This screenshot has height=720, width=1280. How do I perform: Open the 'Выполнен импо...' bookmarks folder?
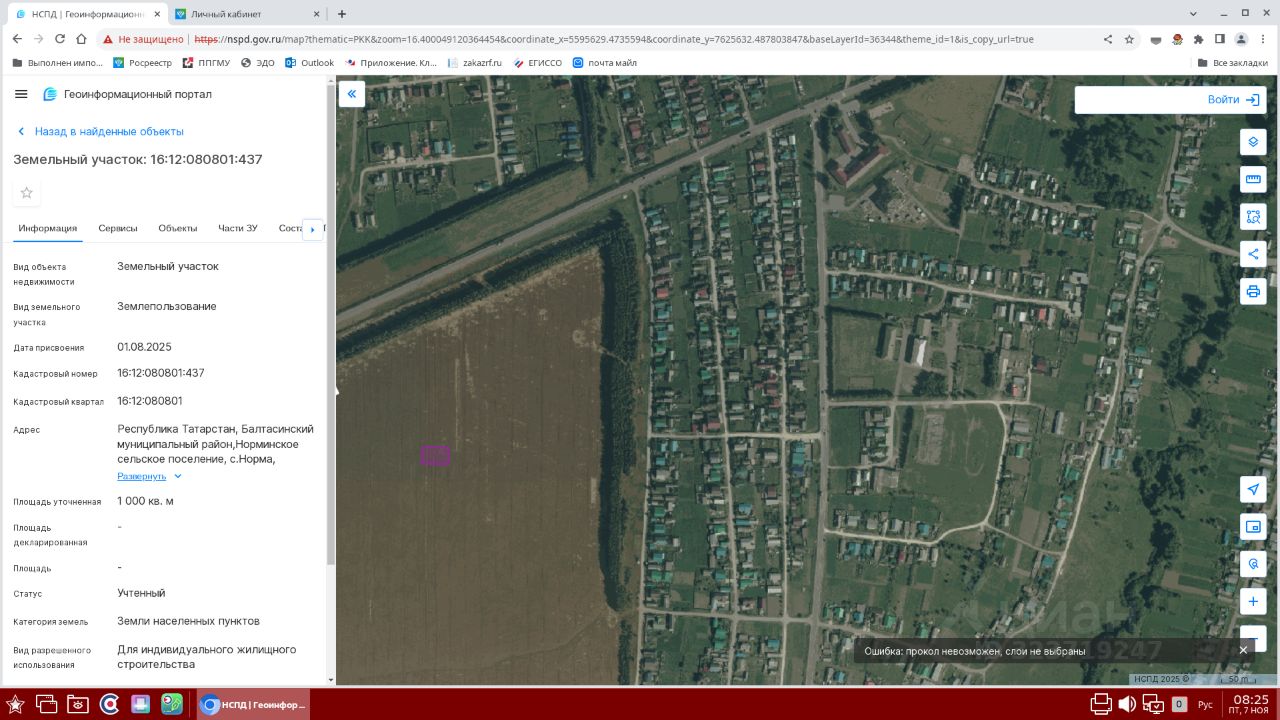(x=58, y=63)
